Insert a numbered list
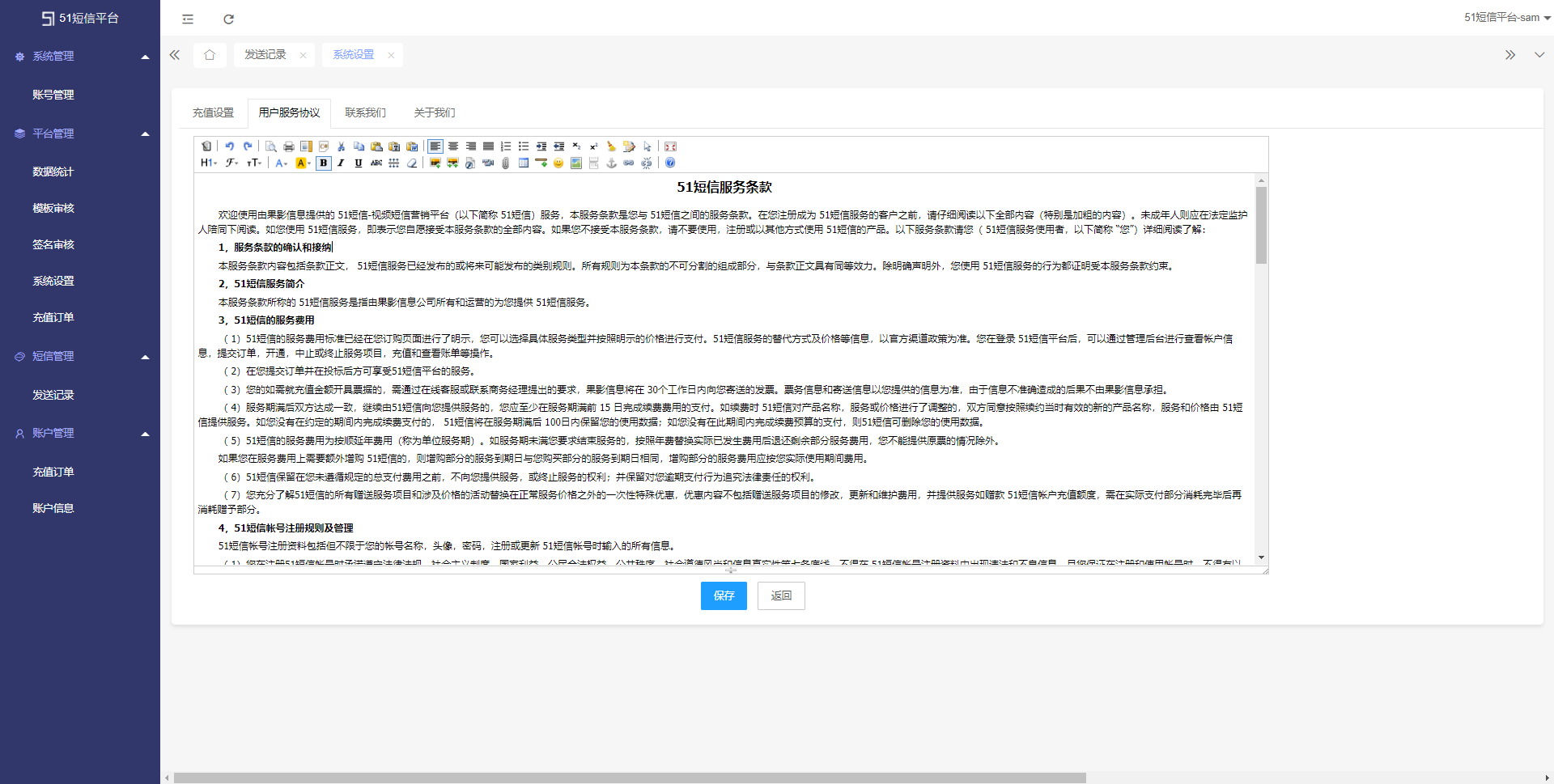The image size is (1554, 784). (x=506, y=146)
